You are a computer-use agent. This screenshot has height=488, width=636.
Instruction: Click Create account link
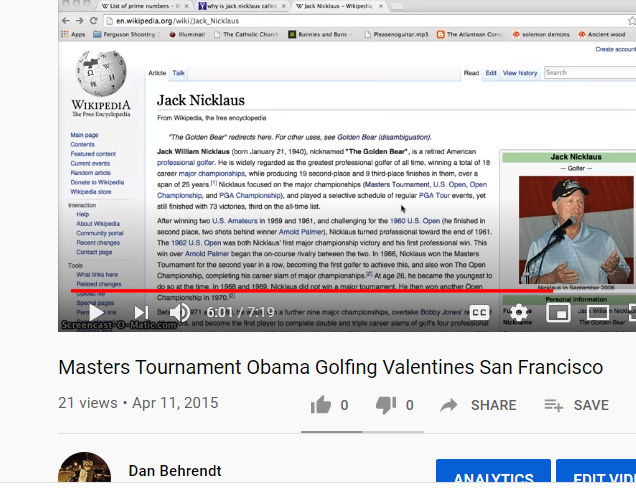(x=615, y=49)
